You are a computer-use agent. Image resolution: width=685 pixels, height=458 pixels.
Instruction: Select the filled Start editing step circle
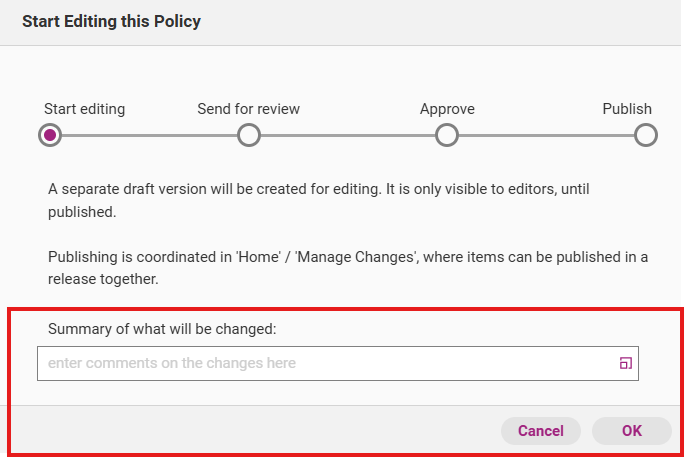pyautogui.click(x=49, y=135)
